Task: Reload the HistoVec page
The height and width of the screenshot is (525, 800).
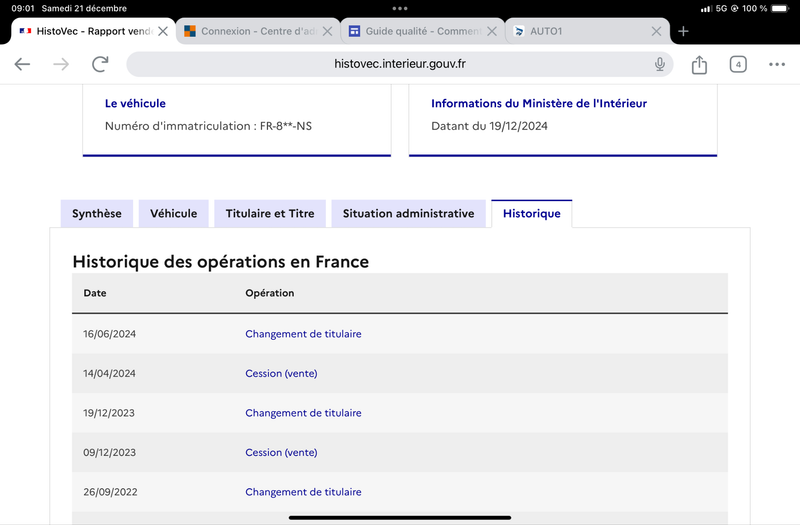Action: [100, 64]
